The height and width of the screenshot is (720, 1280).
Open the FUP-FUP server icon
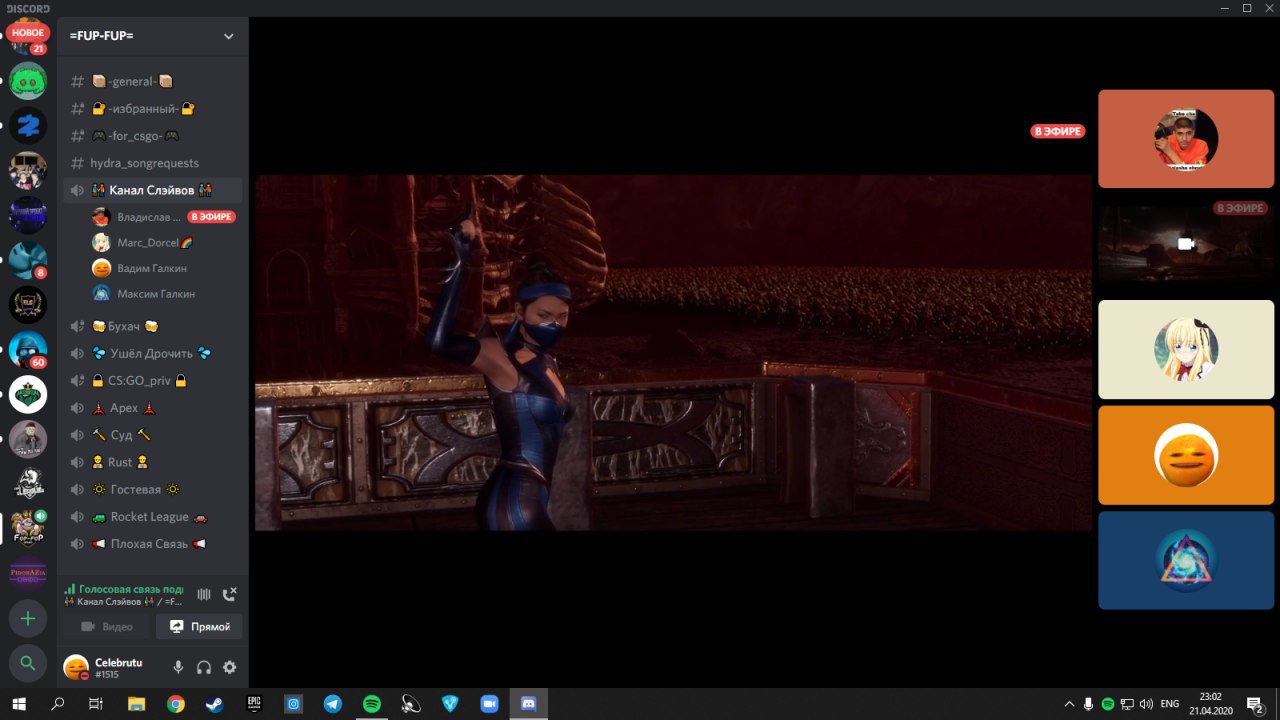pyautogui.click(x=28, y=528)
